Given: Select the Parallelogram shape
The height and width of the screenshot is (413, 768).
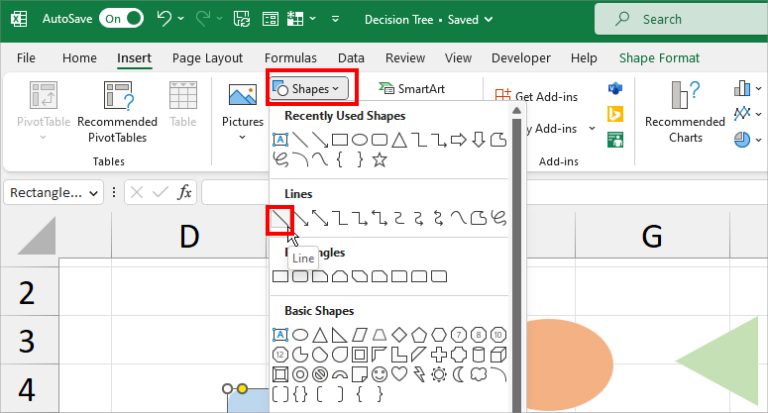Looking at the screenshot, I should coord(360,335).
